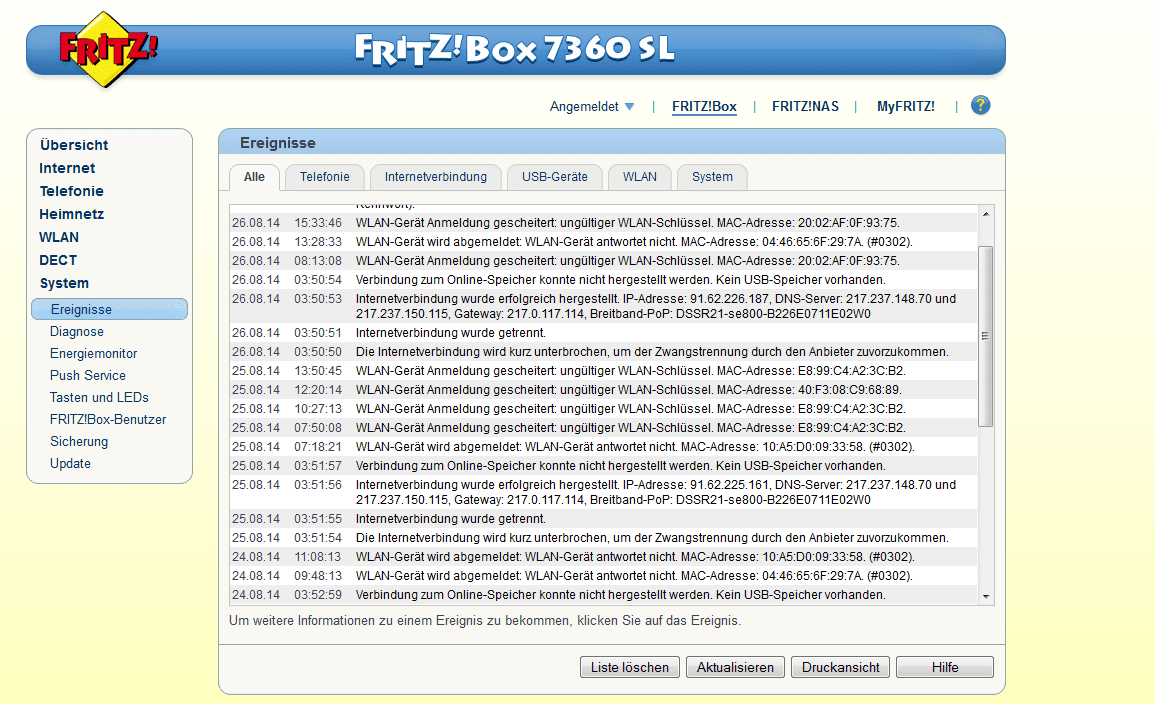This screenshot has height=726, width=1155.
Task: Open the 24.08.14 03:52:59 Online-Speicher event
Action: click(603, 595)
